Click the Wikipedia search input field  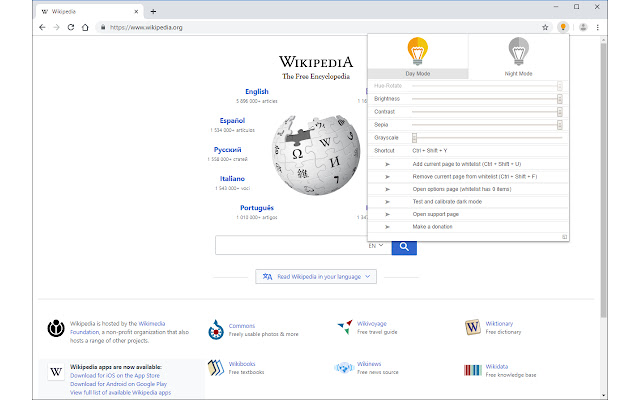tap(291, 245)
